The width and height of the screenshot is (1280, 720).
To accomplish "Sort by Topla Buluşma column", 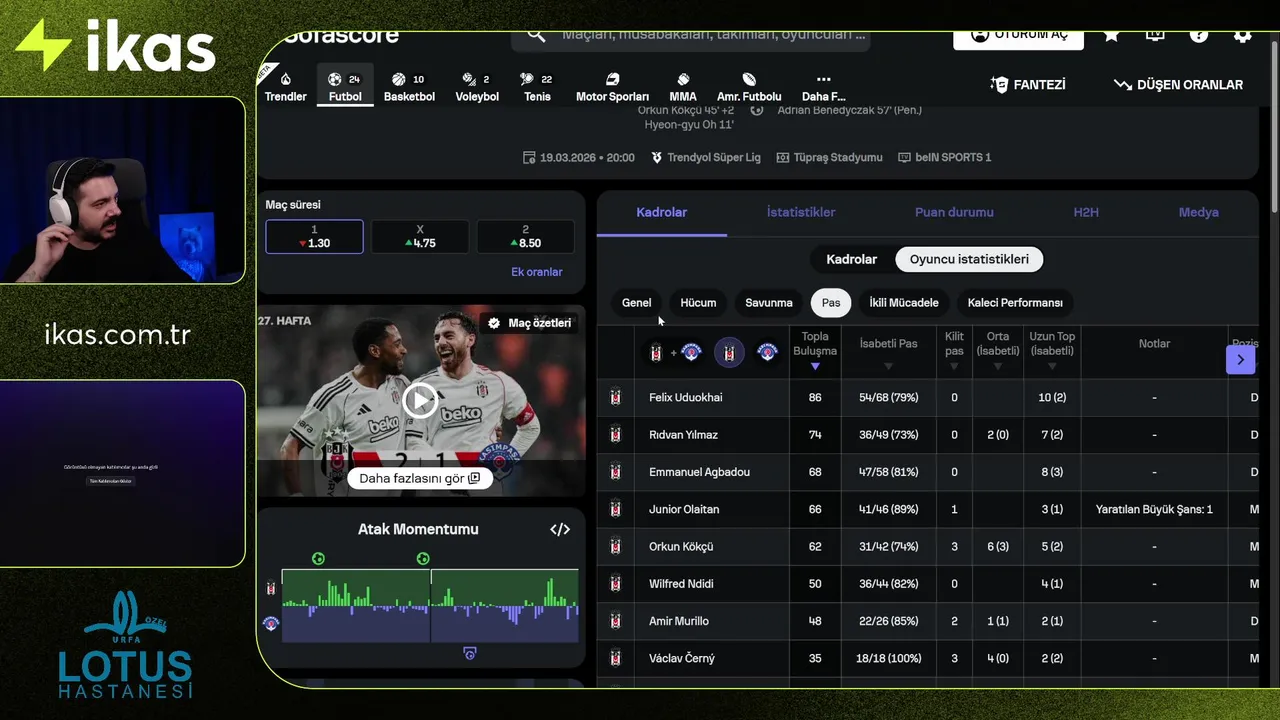I will pyautogui.click(x=815, y=352).
